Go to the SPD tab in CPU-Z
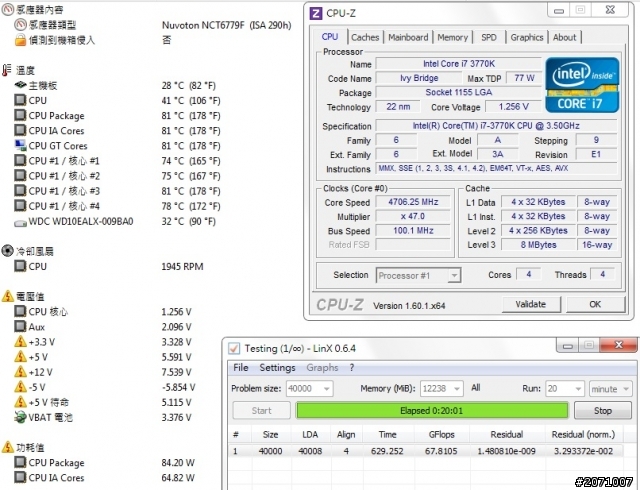 pyautogui.click(x=489, y=37)
